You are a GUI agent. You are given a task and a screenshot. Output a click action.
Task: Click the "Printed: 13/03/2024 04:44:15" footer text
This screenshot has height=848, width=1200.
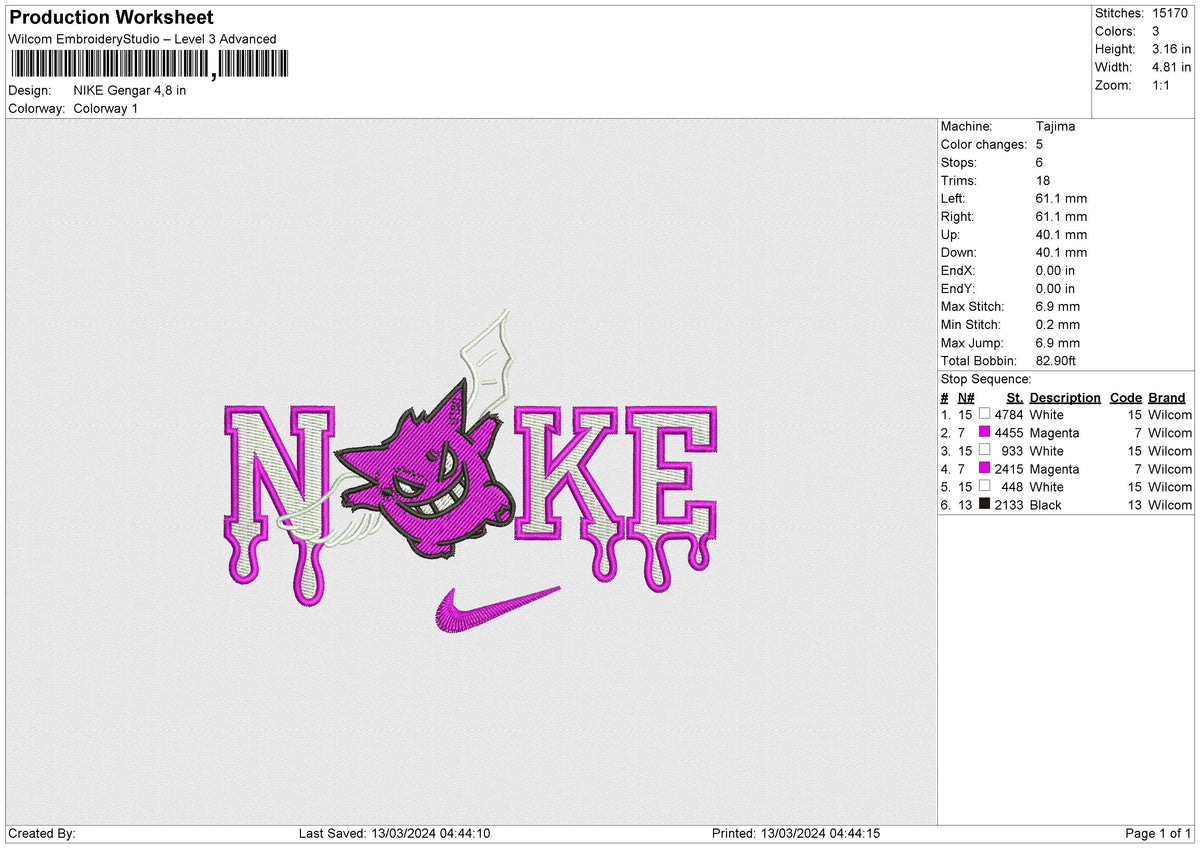pyautogui.click(x=796, y=834)
